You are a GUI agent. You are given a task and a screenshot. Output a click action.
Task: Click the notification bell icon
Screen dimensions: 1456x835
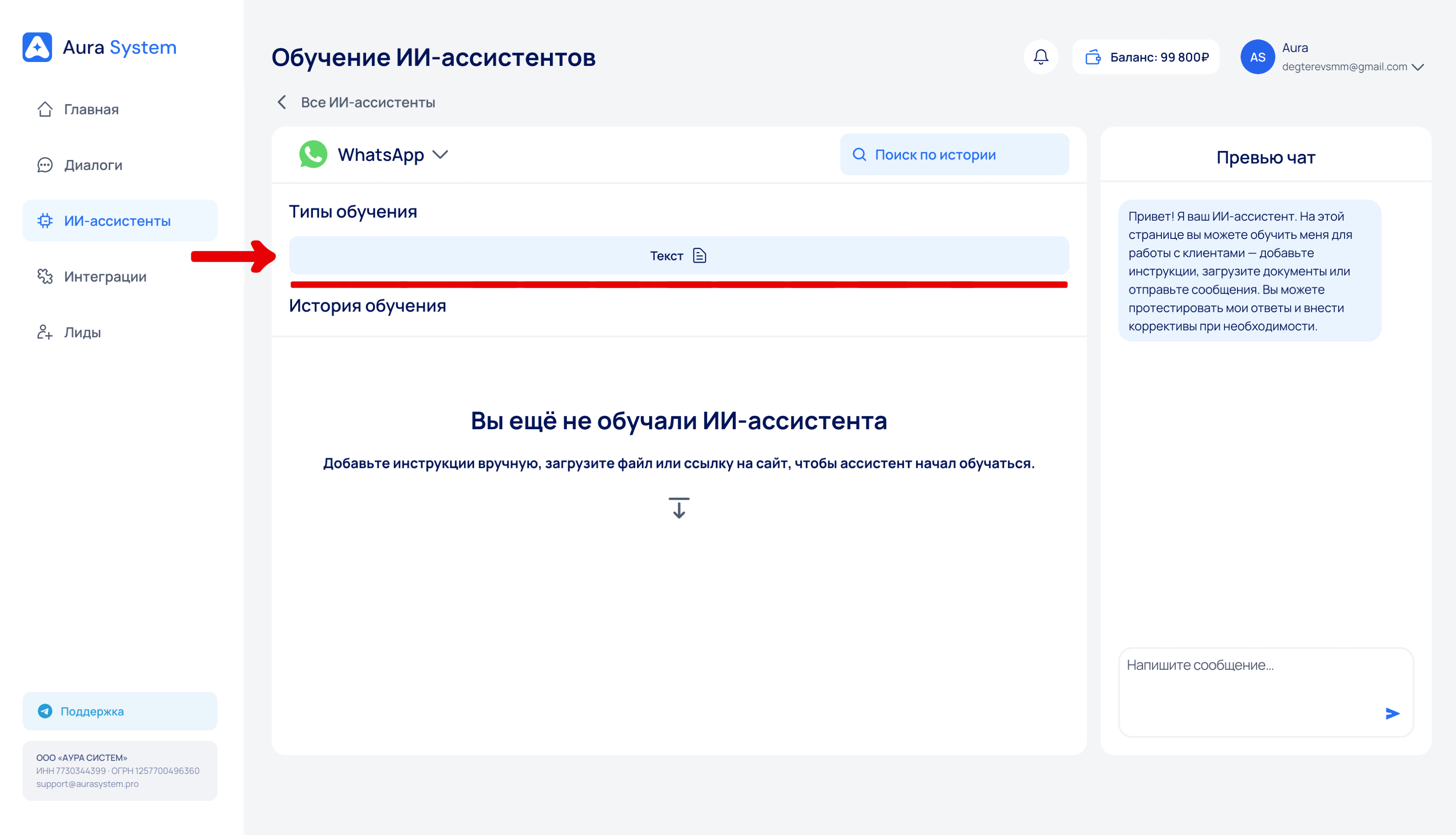(1040, 57)
